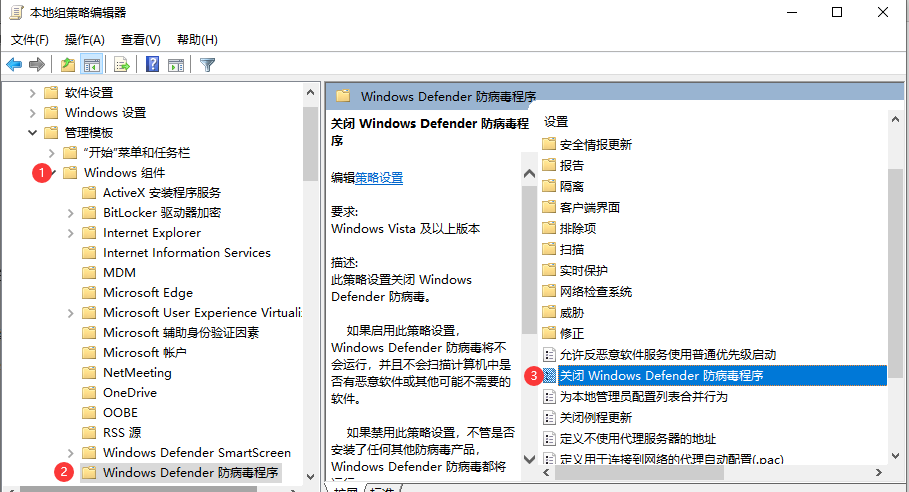Collapse the 管理模板 tree node
The image size is (909, 492).
pos(32,133)
